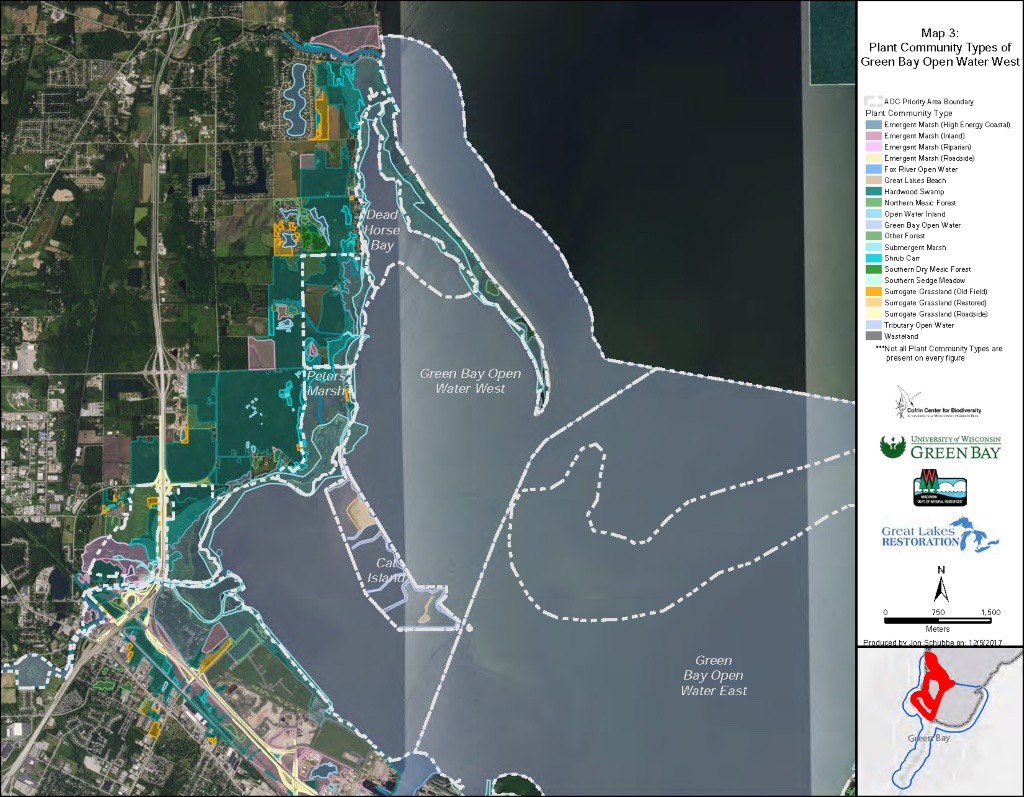1024x797 pixels.
Task: Click the north arrow symbol
Action: [x=941, y=584]
